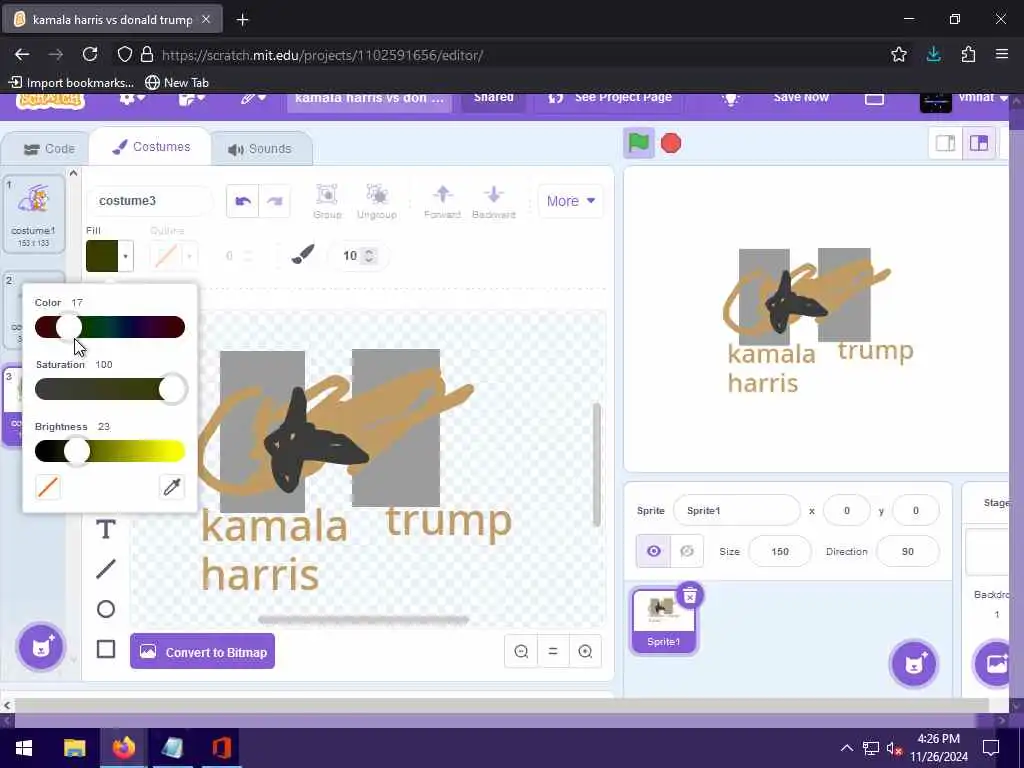
Task: Click the undo arrow
Action: [243, 201]
